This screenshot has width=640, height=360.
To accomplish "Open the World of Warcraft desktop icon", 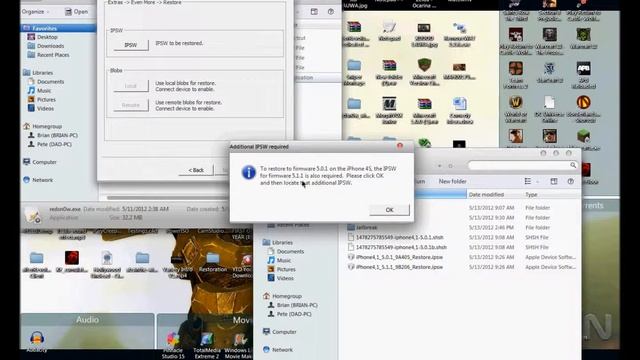I will click(516, 109).
